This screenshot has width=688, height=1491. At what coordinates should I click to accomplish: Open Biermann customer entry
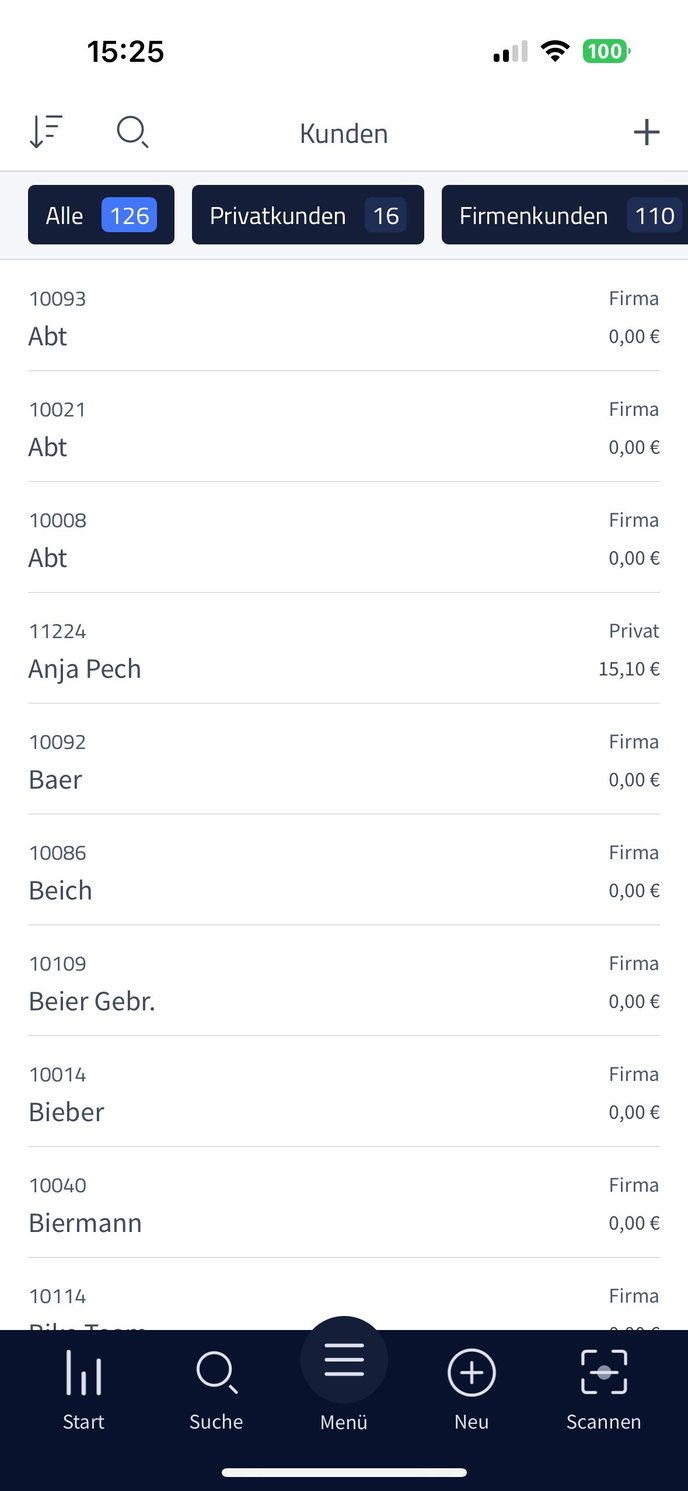pyautogui.click(x=344, y=1203)
